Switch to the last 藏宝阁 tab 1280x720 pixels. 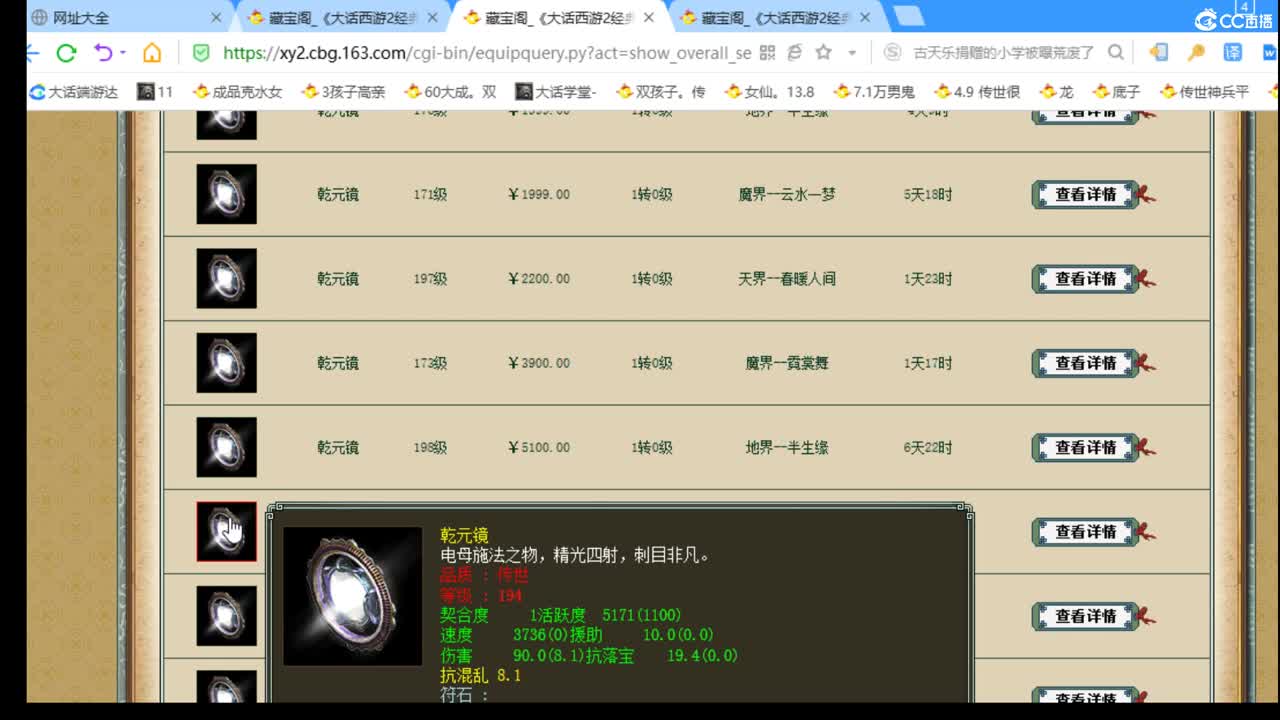(773, 18)
